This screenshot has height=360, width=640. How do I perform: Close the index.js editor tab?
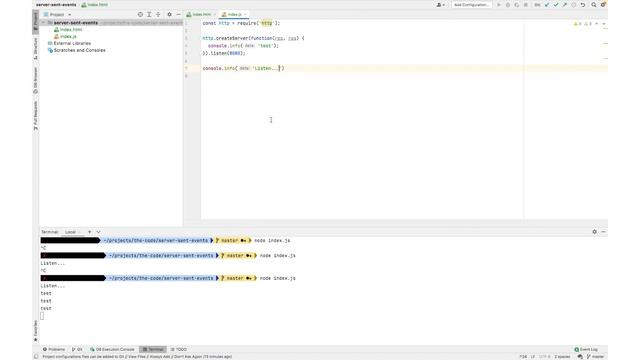tap(245, 14)
